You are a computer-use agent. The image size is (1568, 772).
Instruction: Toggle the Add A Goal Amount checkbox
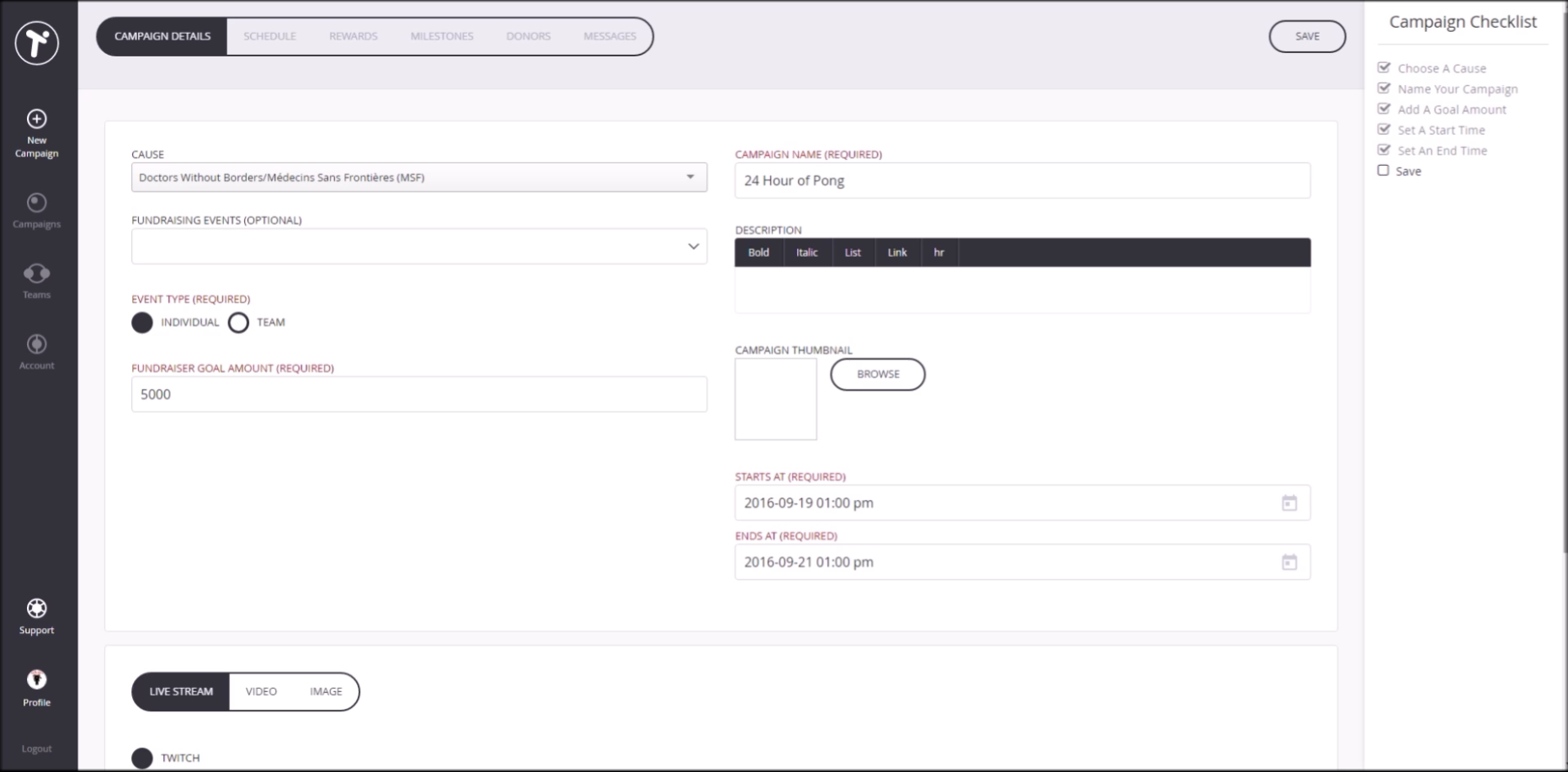click(1384, 109)
